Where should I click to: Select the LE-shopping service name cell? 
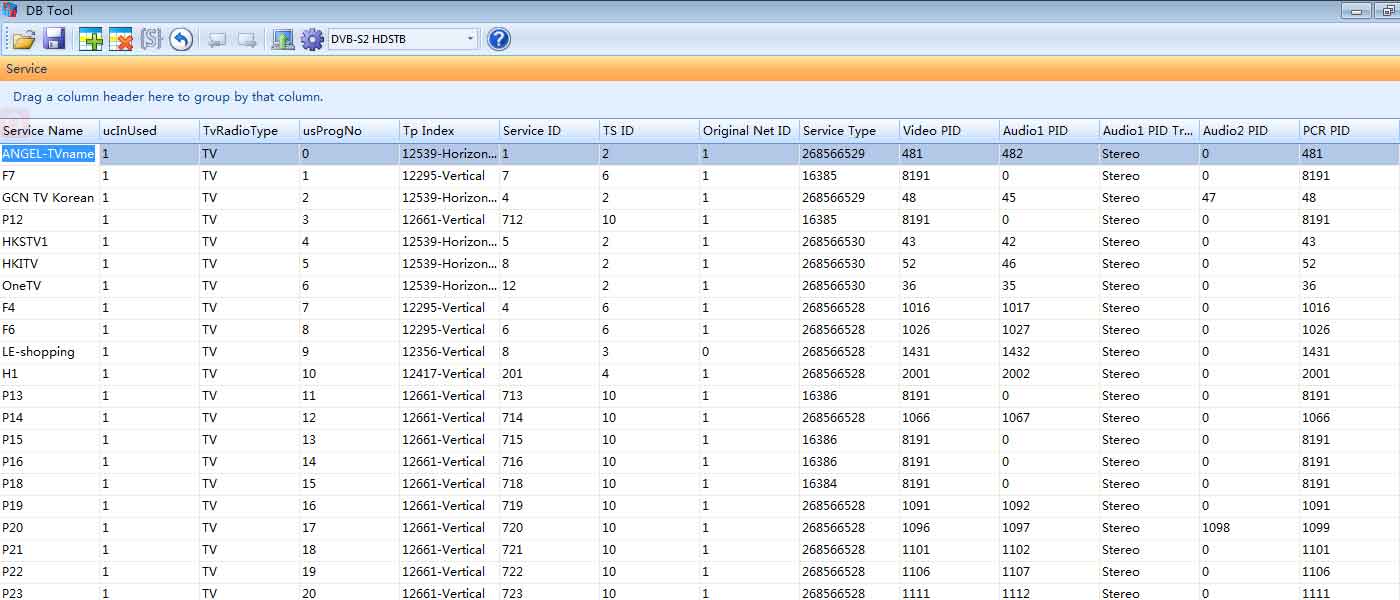point(39,352)
